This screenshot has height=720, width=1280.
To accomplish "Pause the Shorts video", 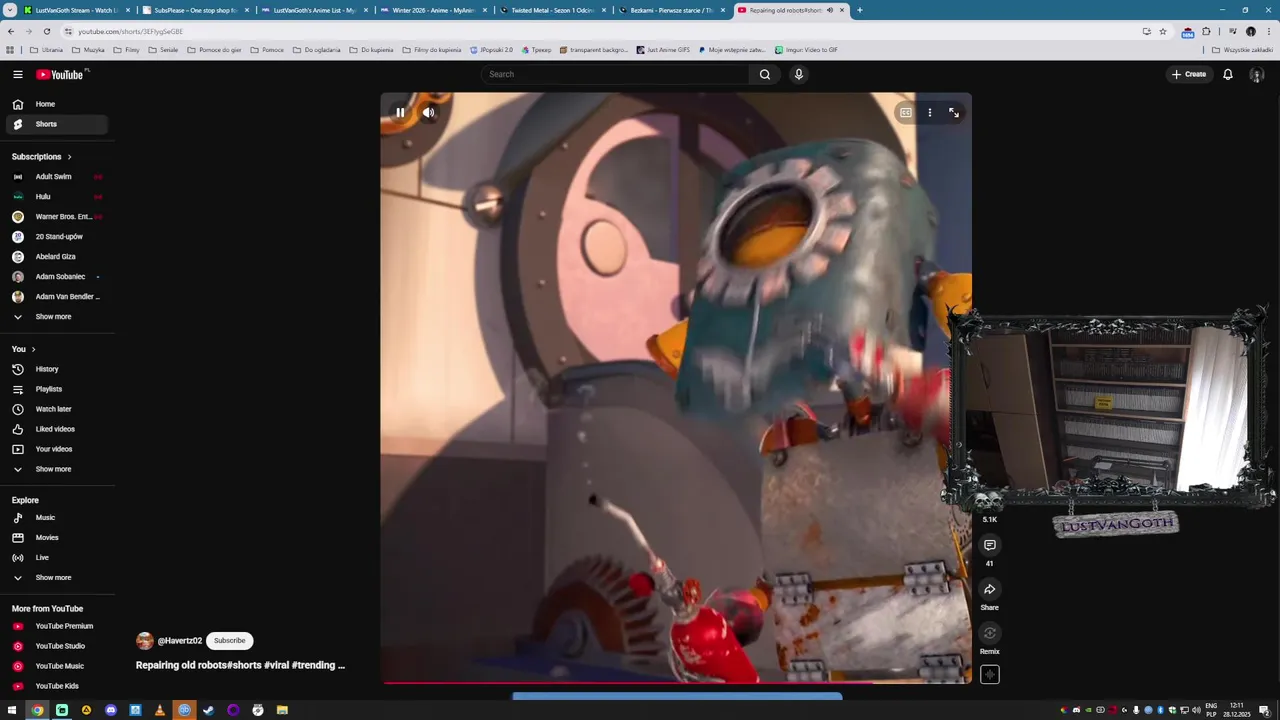I will point(400,112).
